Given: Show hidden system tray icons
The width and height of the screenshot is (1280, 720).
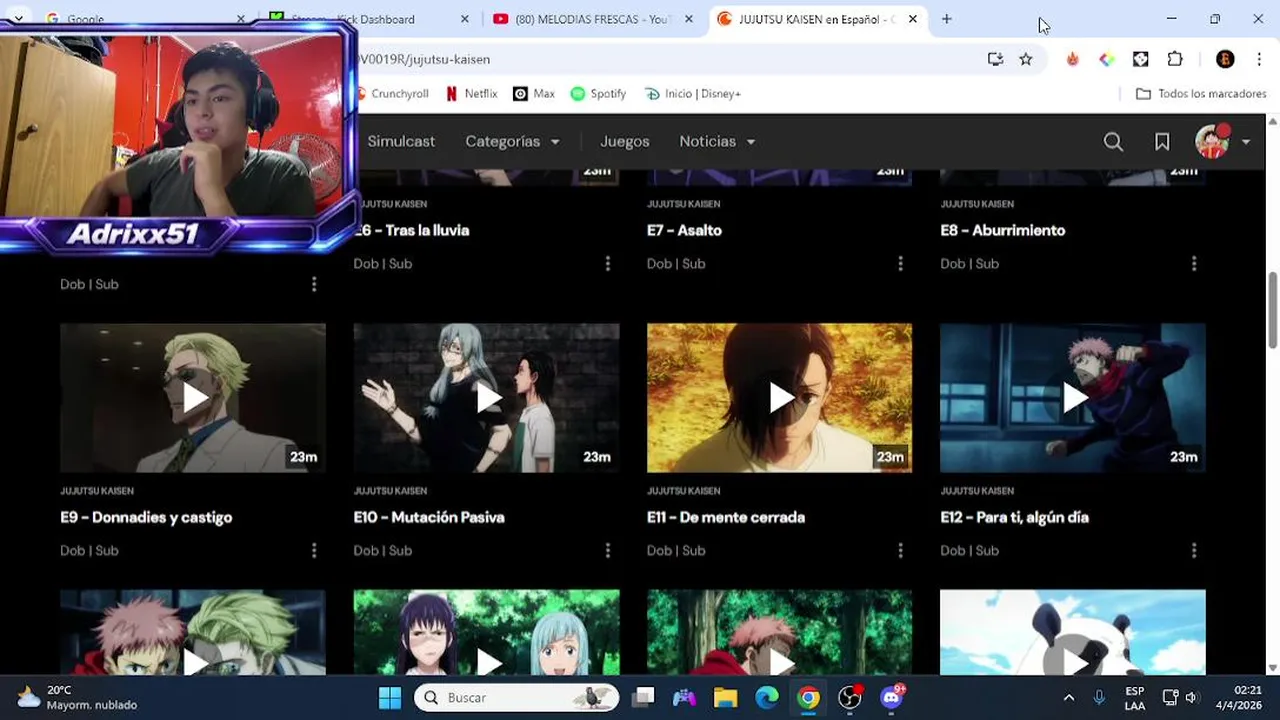Looking at the screenshot, I should click(x=1068, y=697).
